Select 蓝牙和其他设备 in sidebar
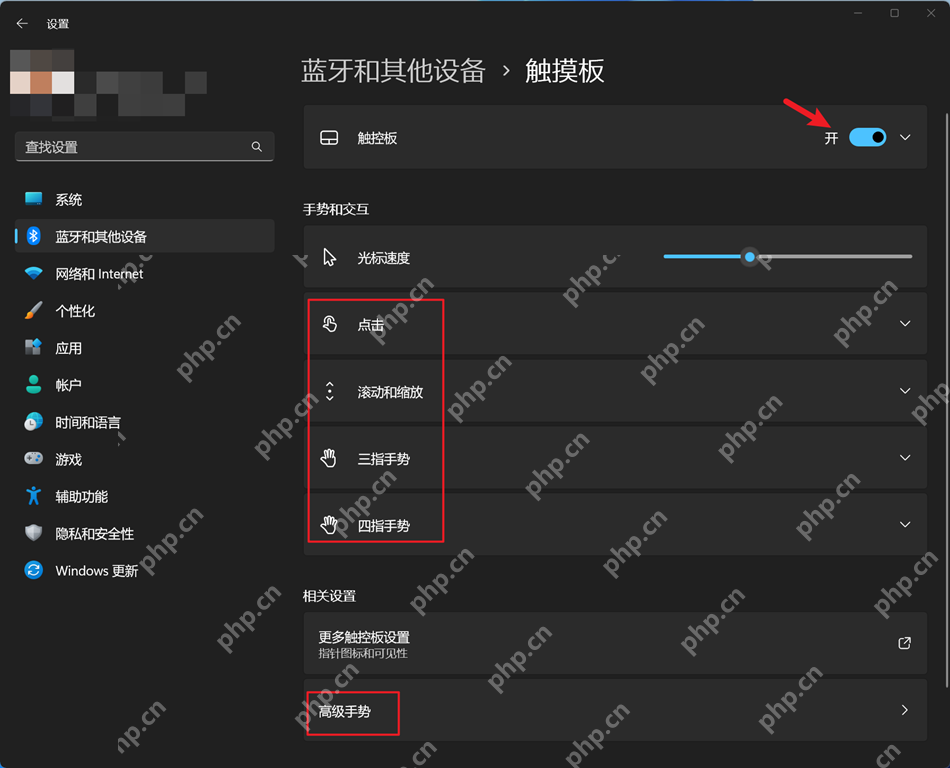Viewport: 950px width, 768px height. coord(145,236)
